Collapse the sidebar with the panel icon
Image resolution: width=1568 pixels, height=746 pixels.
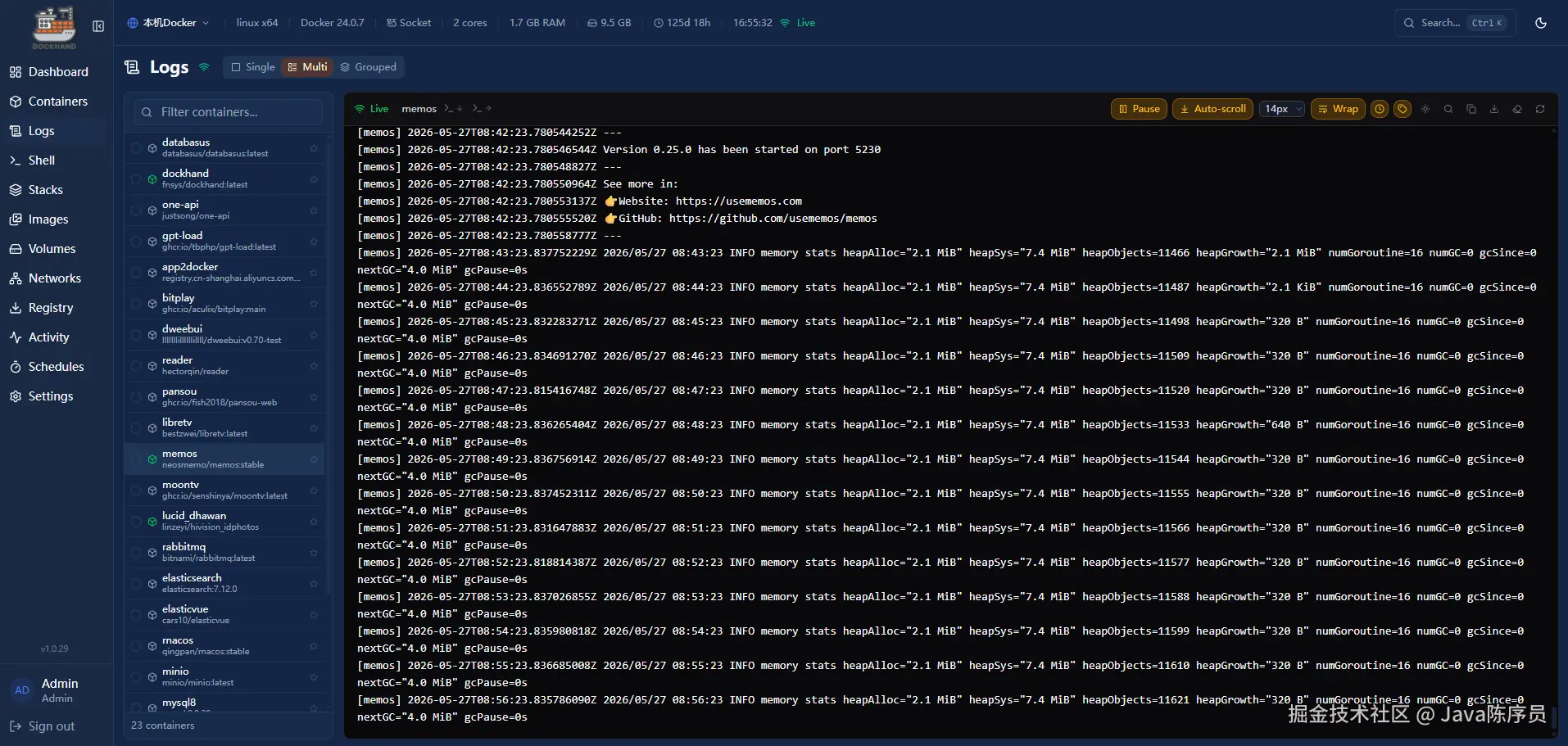[98, 26]
